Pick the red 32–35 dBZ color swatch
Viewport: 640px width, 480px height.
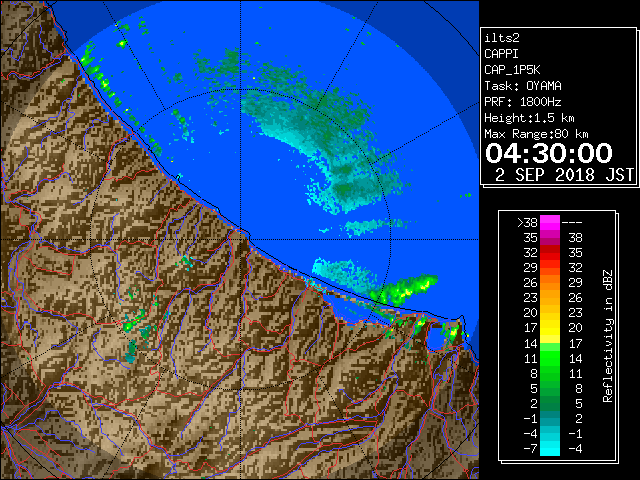click(550, 253)
